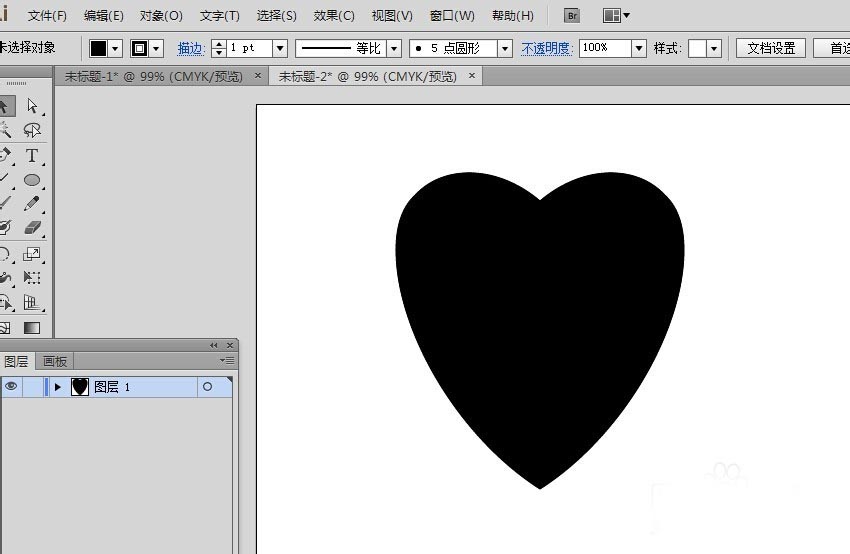850x554 pixels.
Task: Select the Direct Selection tool
Action: [32, 106]
